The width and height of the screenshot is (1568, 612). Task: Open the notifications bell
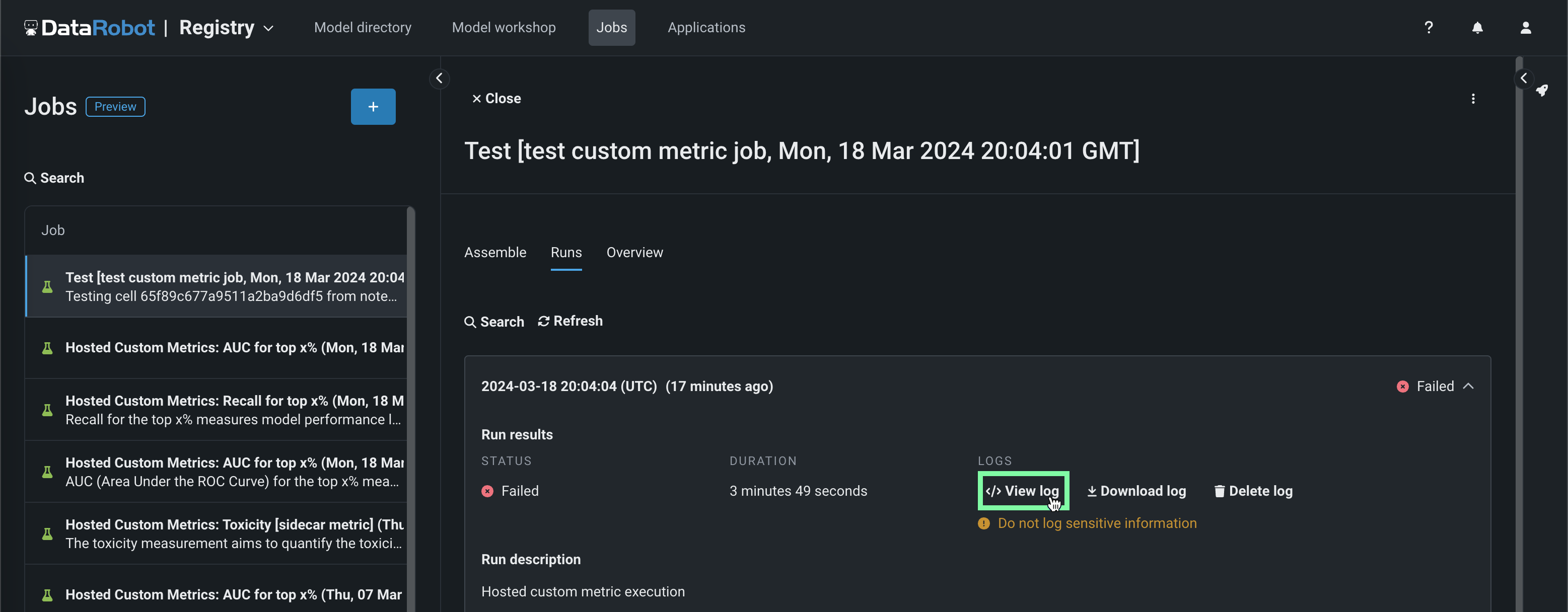1477,27
